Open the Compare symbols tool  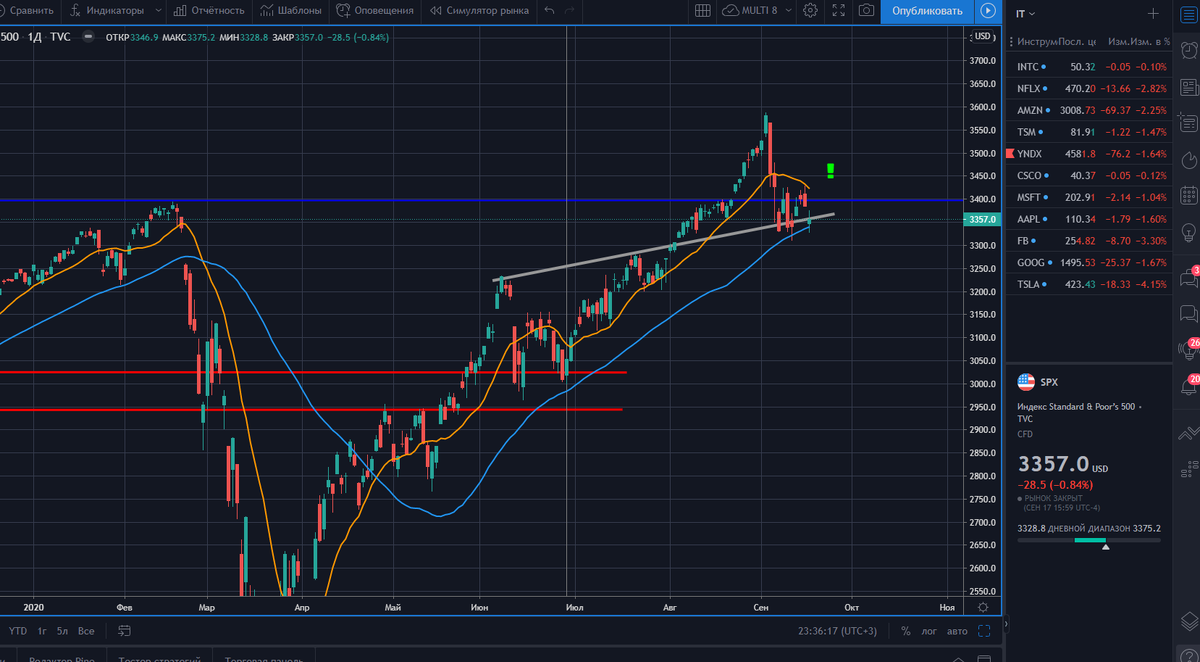(28, 11)
